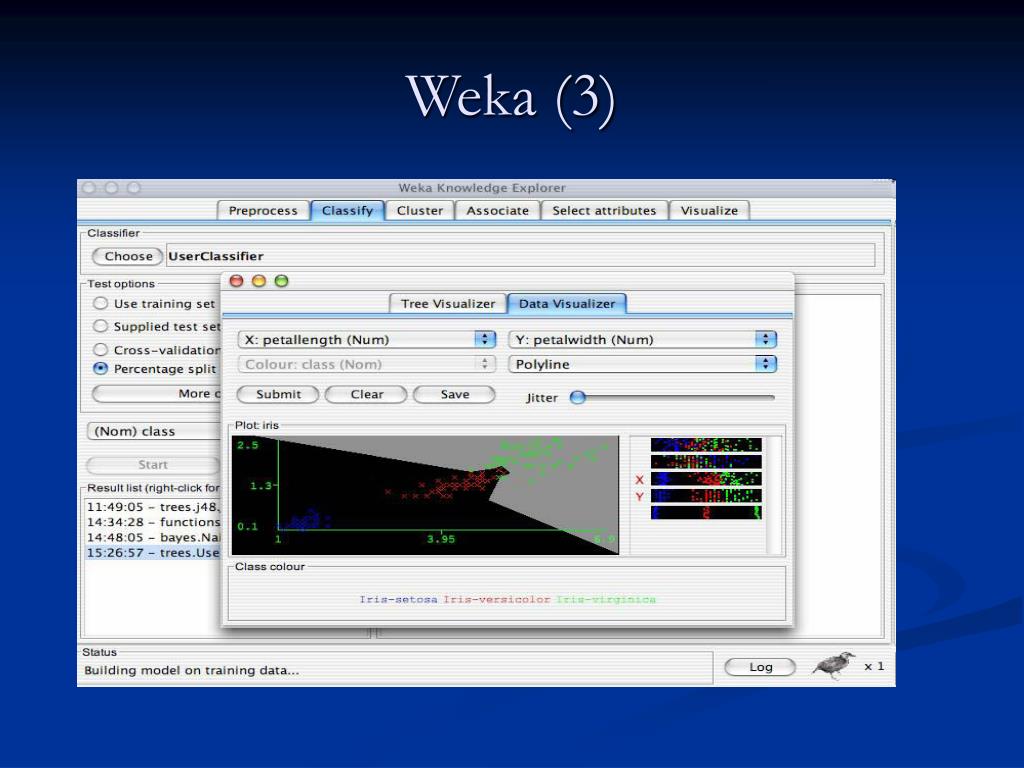Image resolution: width=1024 pixels, height=768 pixels.
Task: Open the X: petallength axis dropdown
Action: (x=366, y=340)
